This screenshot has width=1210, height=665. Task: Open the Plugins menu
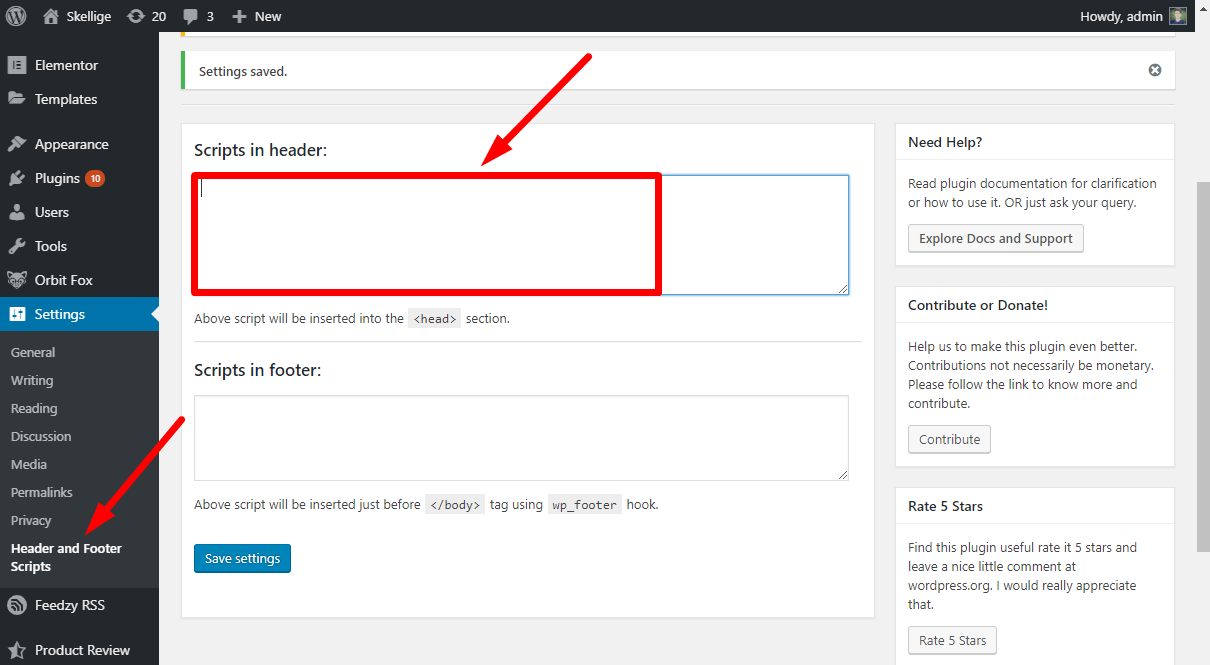click(57, 178)
